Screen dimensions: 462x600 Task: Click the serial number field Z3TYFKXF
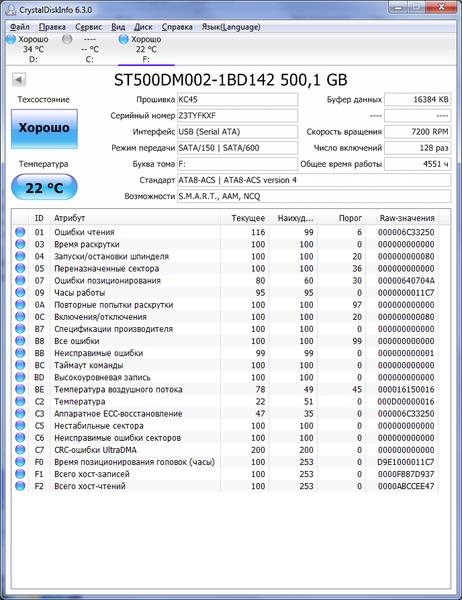(237, 116)
